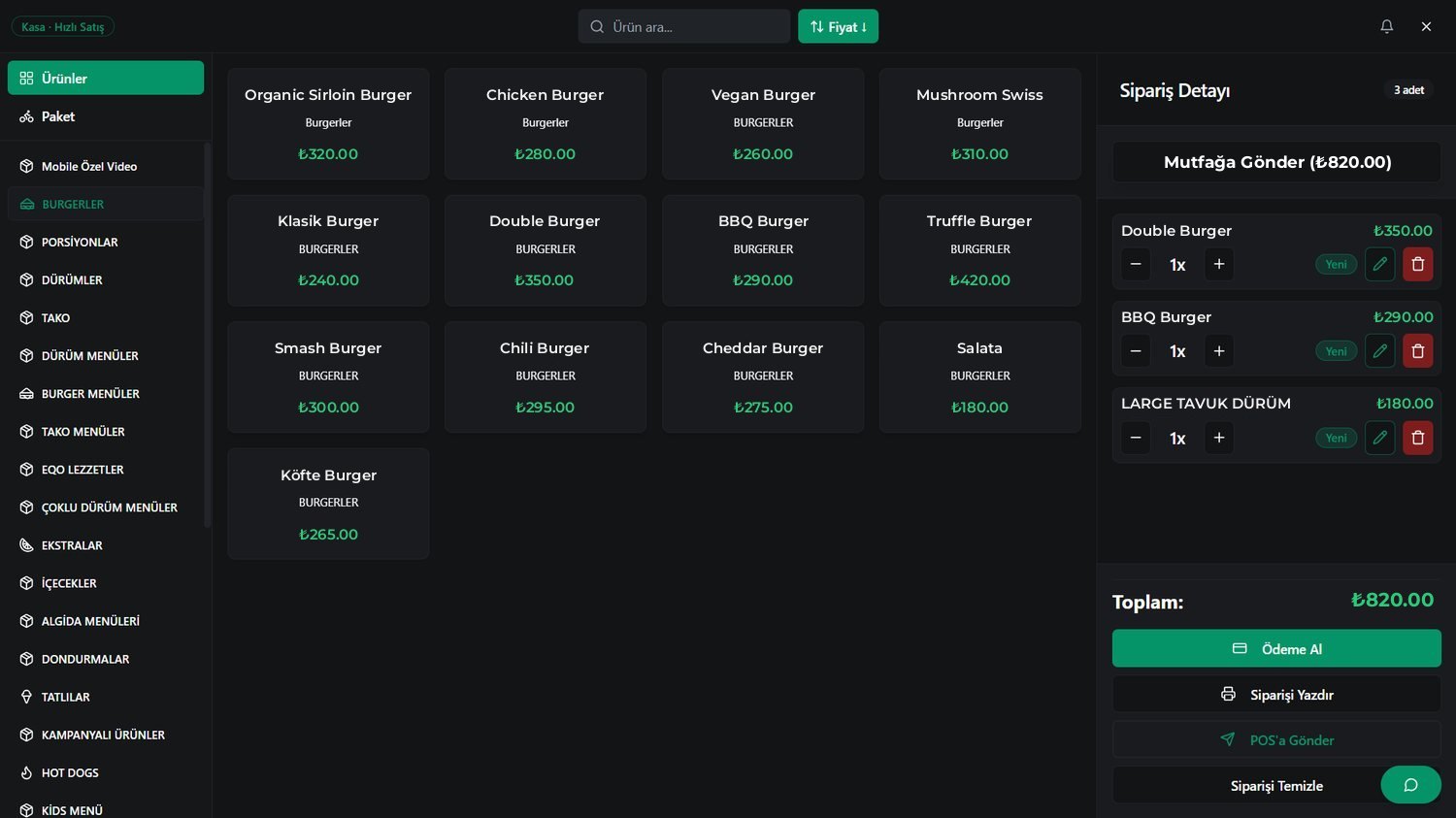This screenshot has height=818, width=1456.
Task: Open KAMPANYALI ÜRÜNLER category
Action: 106,735
